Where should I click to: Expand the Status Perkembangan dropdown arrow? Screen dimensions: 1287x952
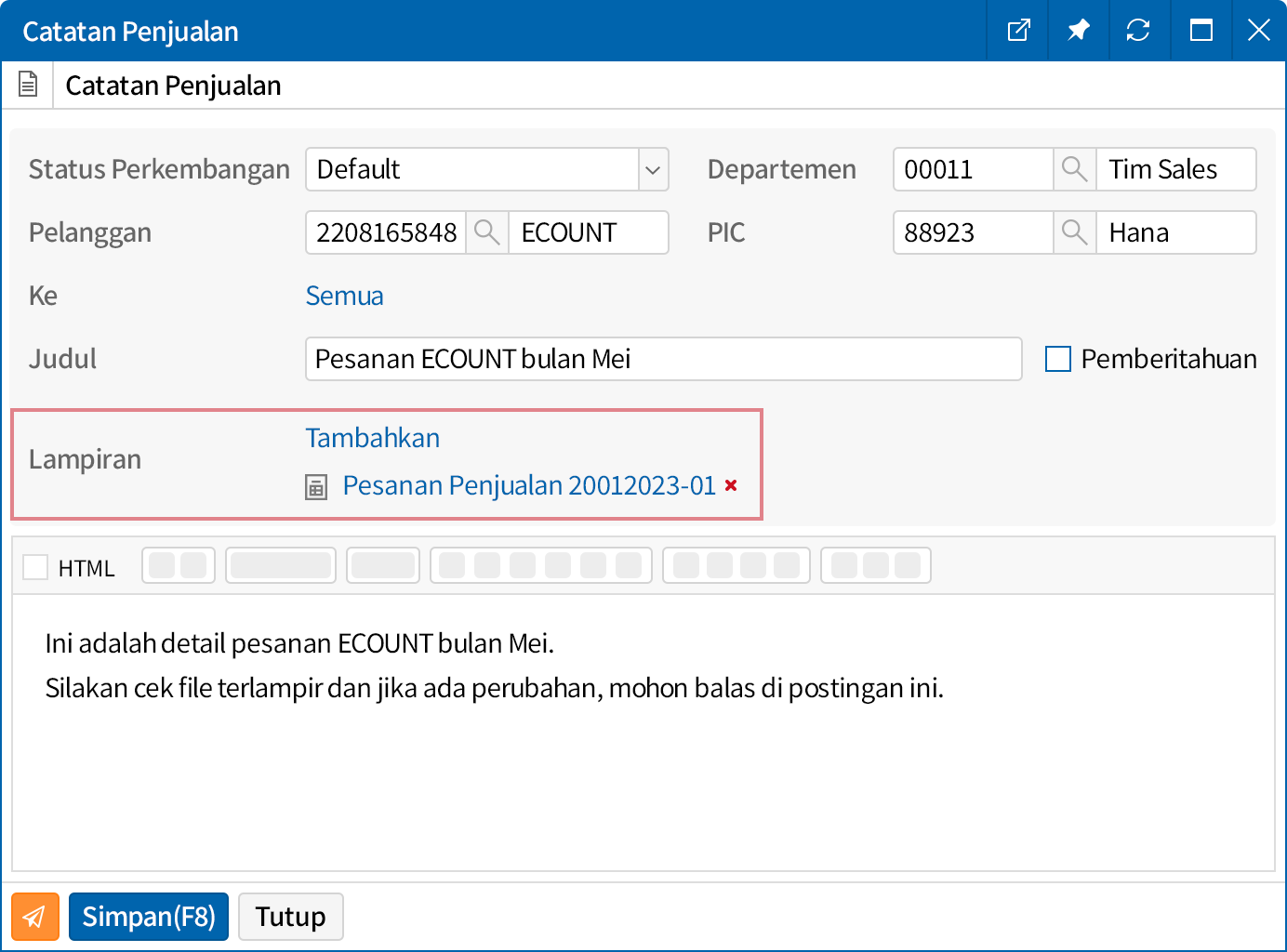(653, 170)
